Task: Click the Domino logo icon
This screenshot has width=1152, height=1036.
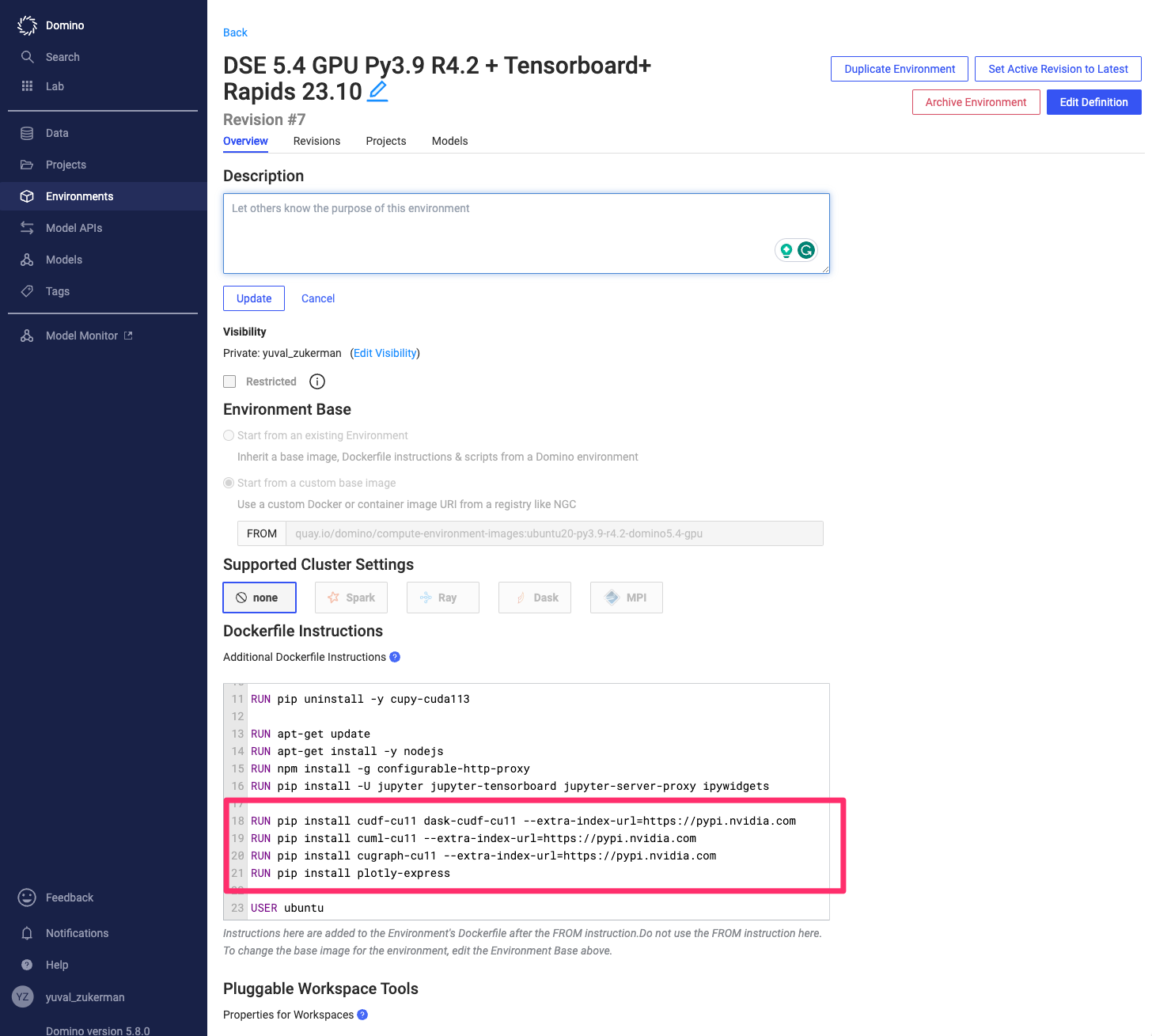Action: click(27, 25)
